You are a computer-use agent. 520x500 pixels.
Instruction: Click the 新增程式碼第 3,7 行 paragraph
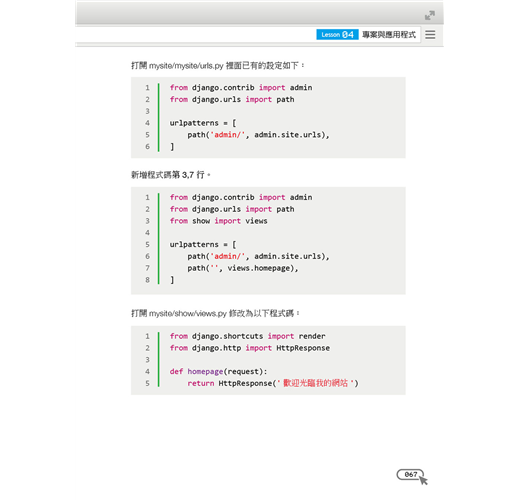pos(171,175)
